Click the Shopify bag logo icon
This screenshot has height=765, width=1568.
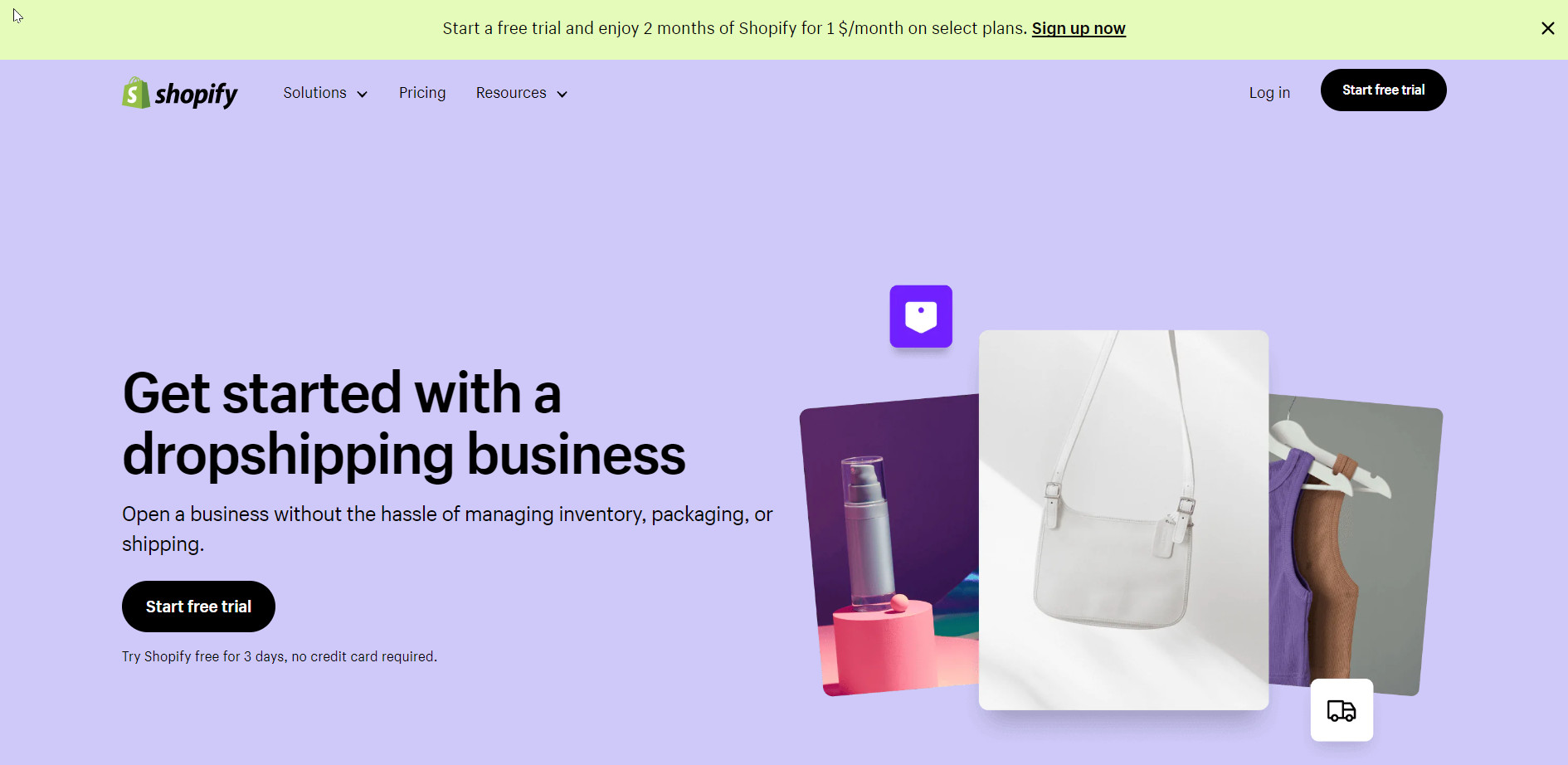pyautogui.click(x=136, y=93)
